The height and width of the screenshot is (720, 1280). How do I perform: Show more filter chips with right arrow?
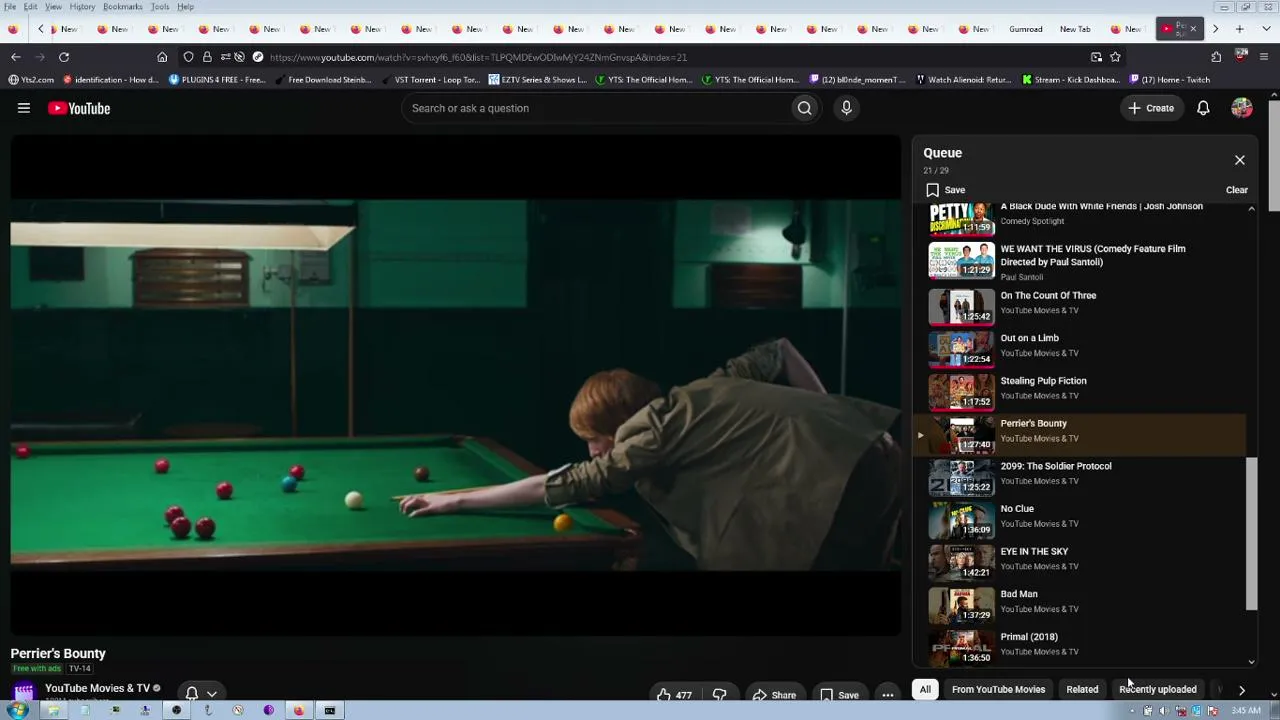[1242, 690]
